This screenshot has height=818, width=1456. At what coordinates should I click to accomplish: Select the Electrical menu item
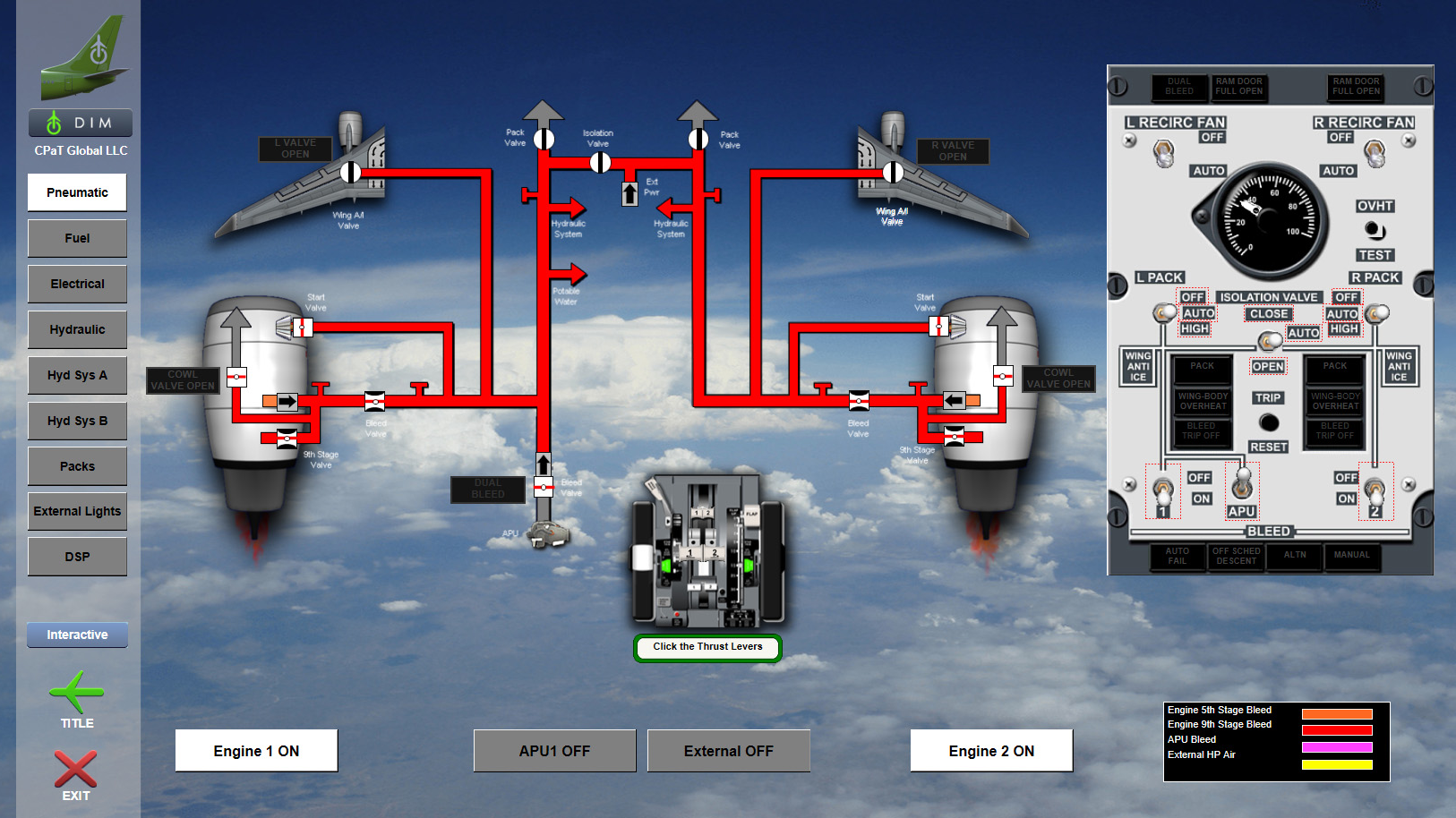[x=77, y=284]
